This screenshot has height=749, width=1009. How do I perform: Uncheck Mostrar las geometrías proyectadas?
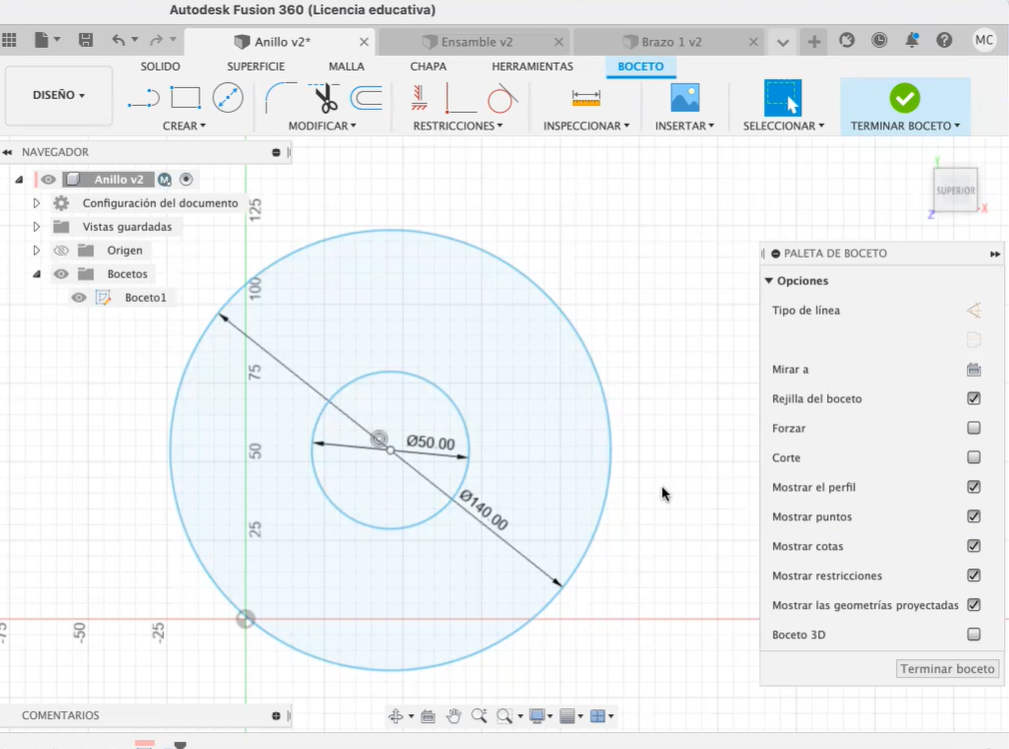click(x=974, y=605)
